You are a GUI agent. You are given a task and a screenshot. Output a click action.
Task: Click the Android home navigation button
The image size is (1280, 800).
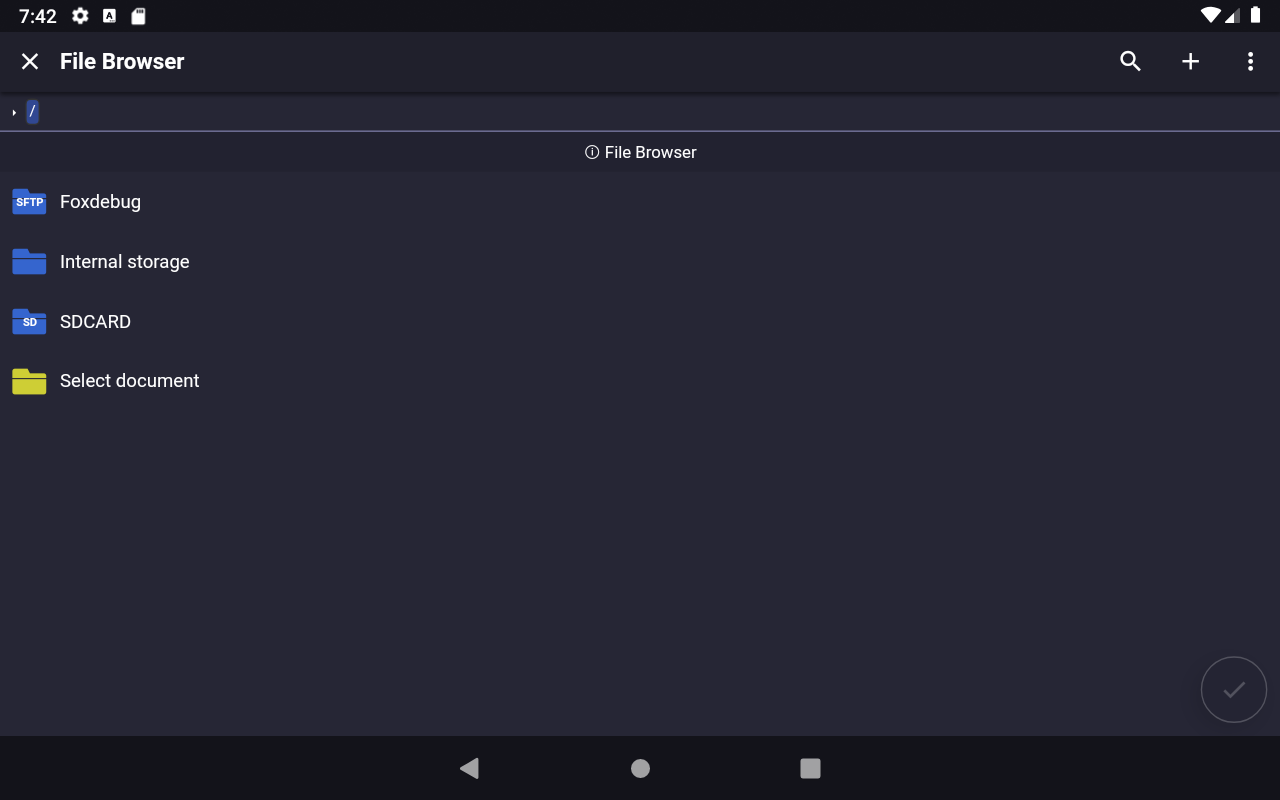(640, 768)
